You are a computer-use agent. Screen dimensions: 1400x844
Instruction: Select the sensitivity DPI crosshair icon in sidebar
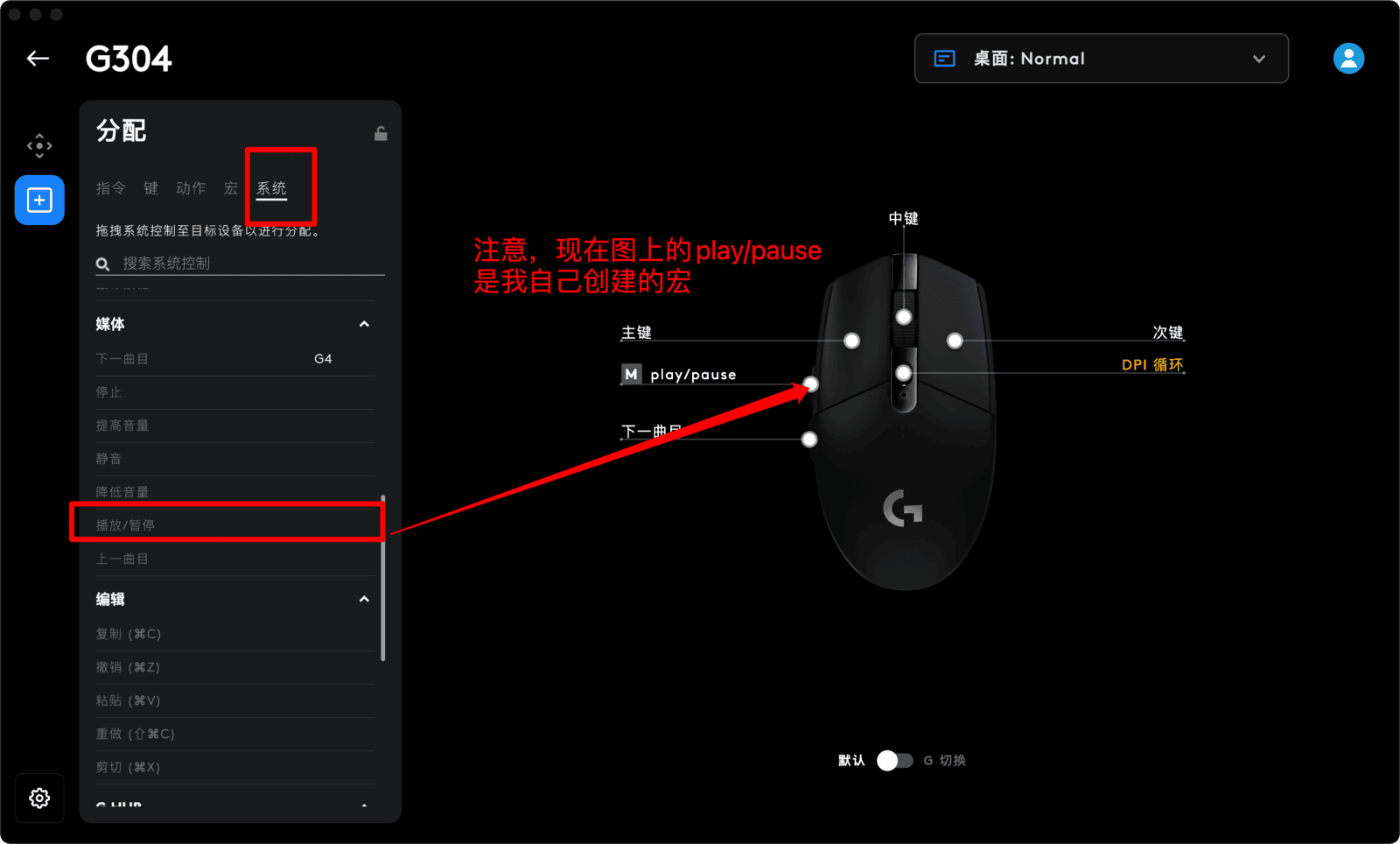pyautogui.click(x=39, y=146)
